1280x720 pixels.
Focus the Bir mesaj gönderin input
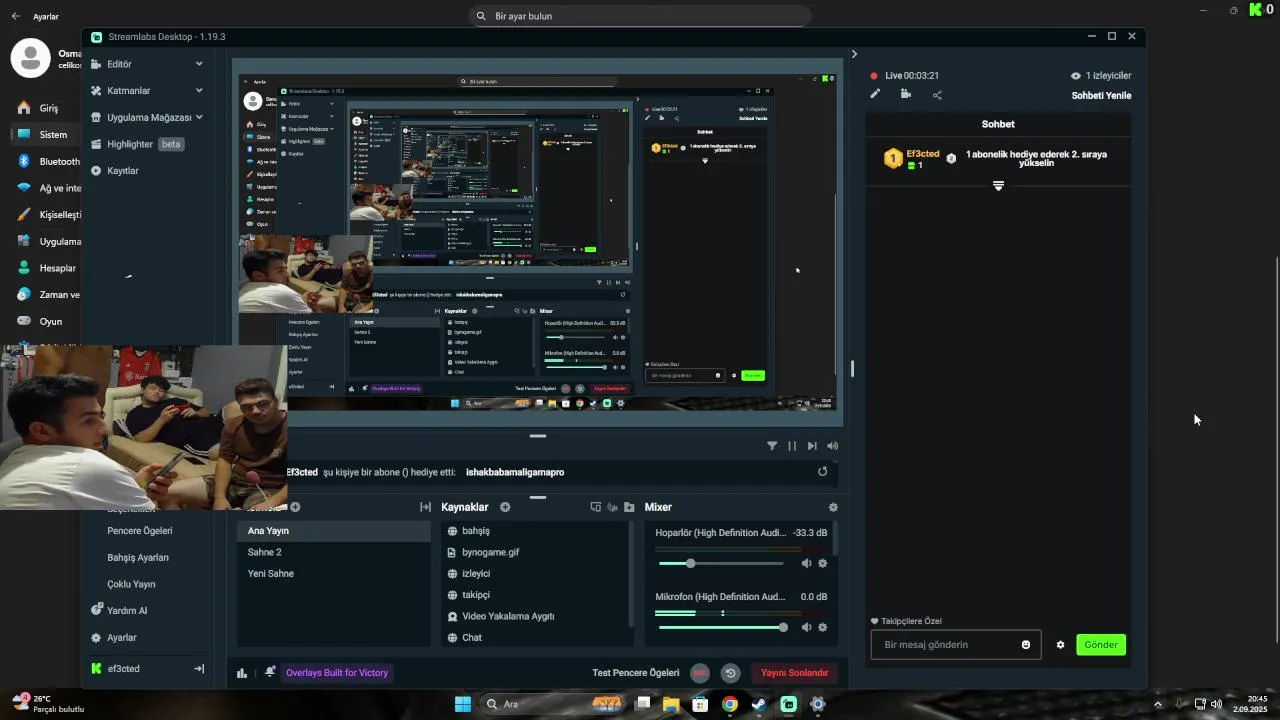click(x=955, y=645)
